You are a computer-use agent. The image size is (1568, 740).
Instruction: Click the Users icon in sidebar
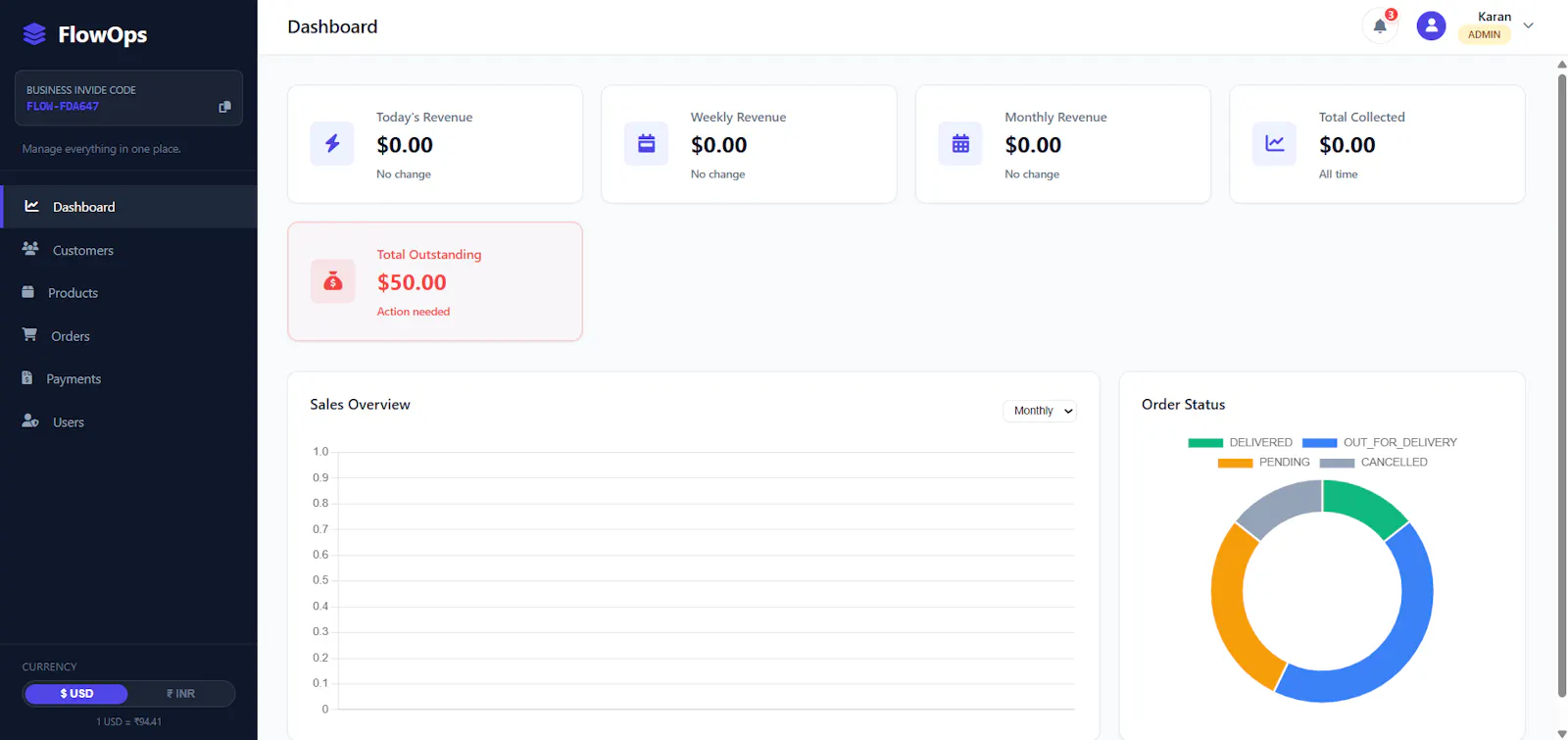[30, 421]
